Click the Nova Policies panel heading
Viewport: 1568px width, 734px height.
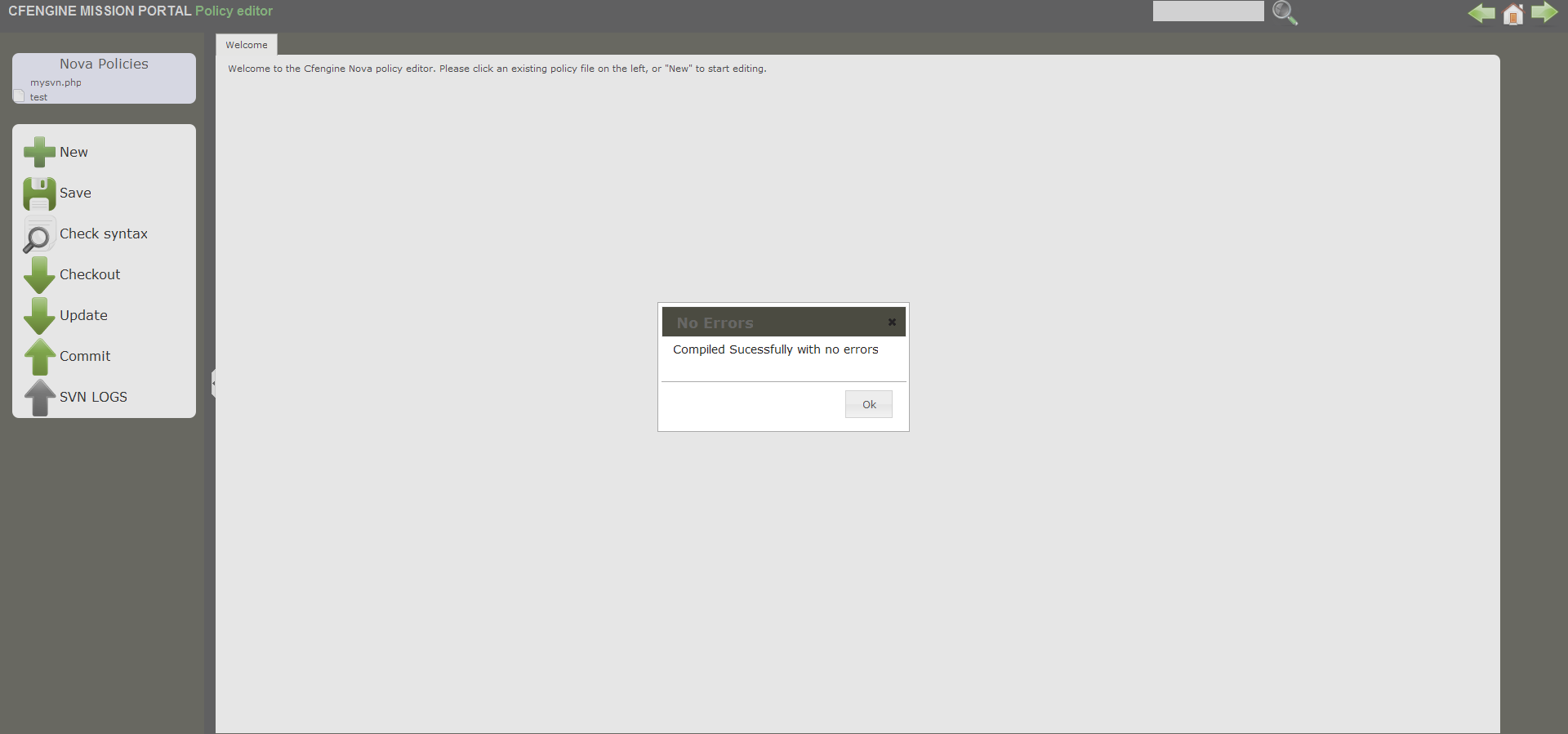click(x=104, y=64)
